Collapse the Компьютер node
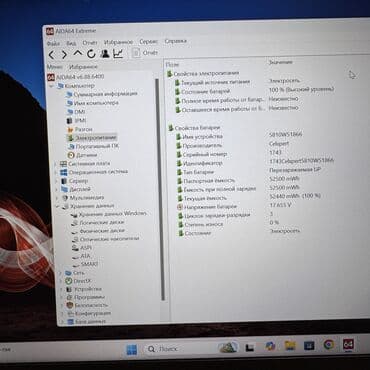This screenshot has height=370, width=370. 52,86
